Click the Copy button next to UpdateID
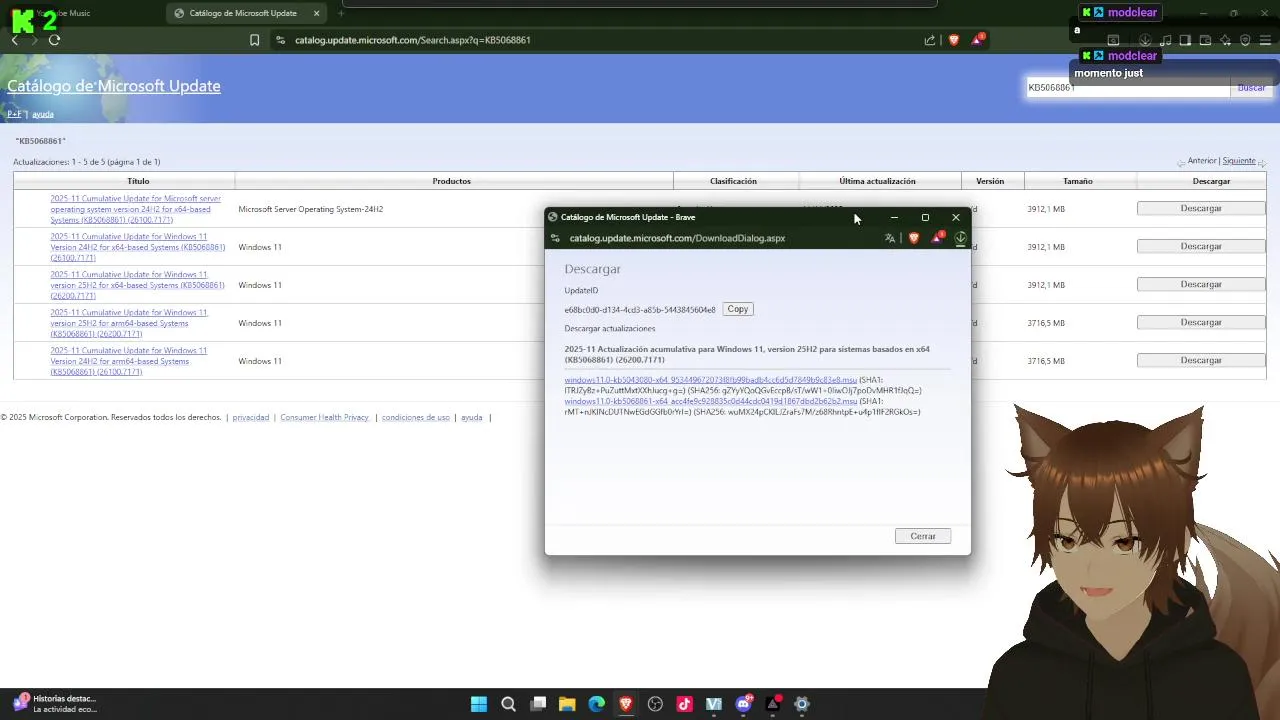This screenshot has width=1280, height=720. point(738,309)
